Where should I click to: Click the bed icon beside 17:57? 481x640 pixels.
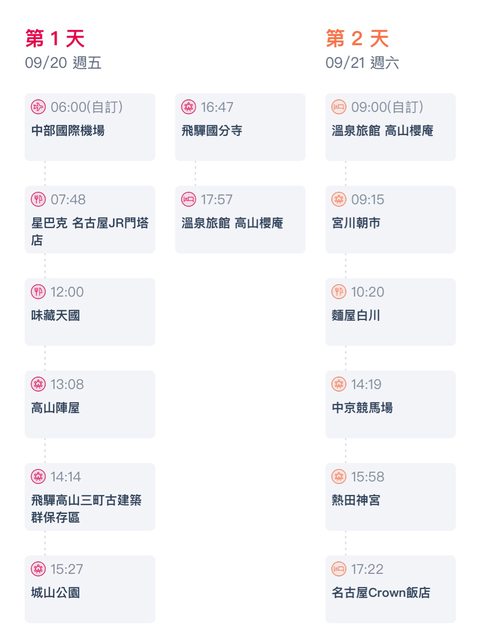pos(188,199)
